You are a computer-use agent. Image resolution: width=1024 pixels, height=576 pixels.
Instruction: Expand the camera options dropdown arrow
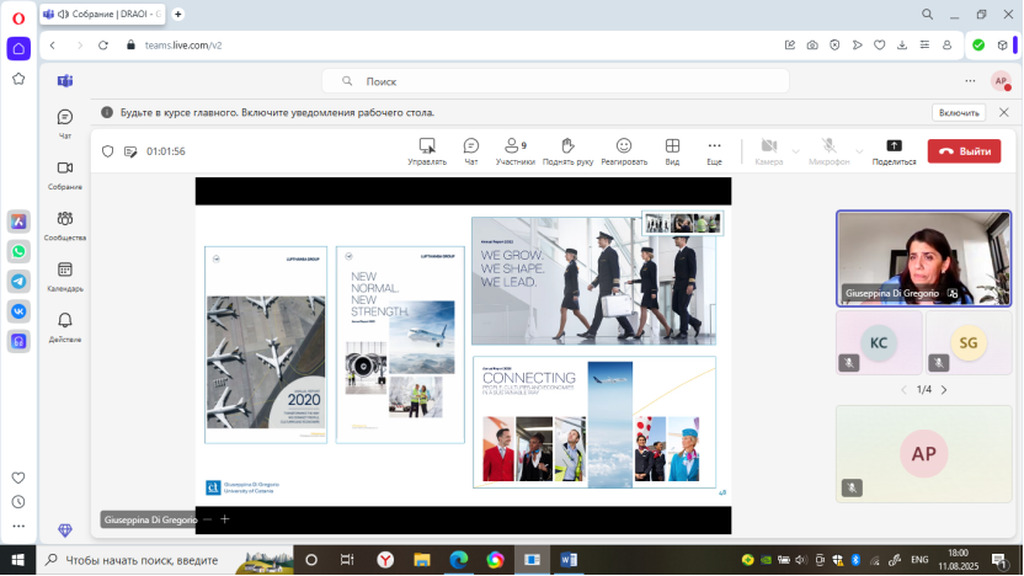coord(796,151)
